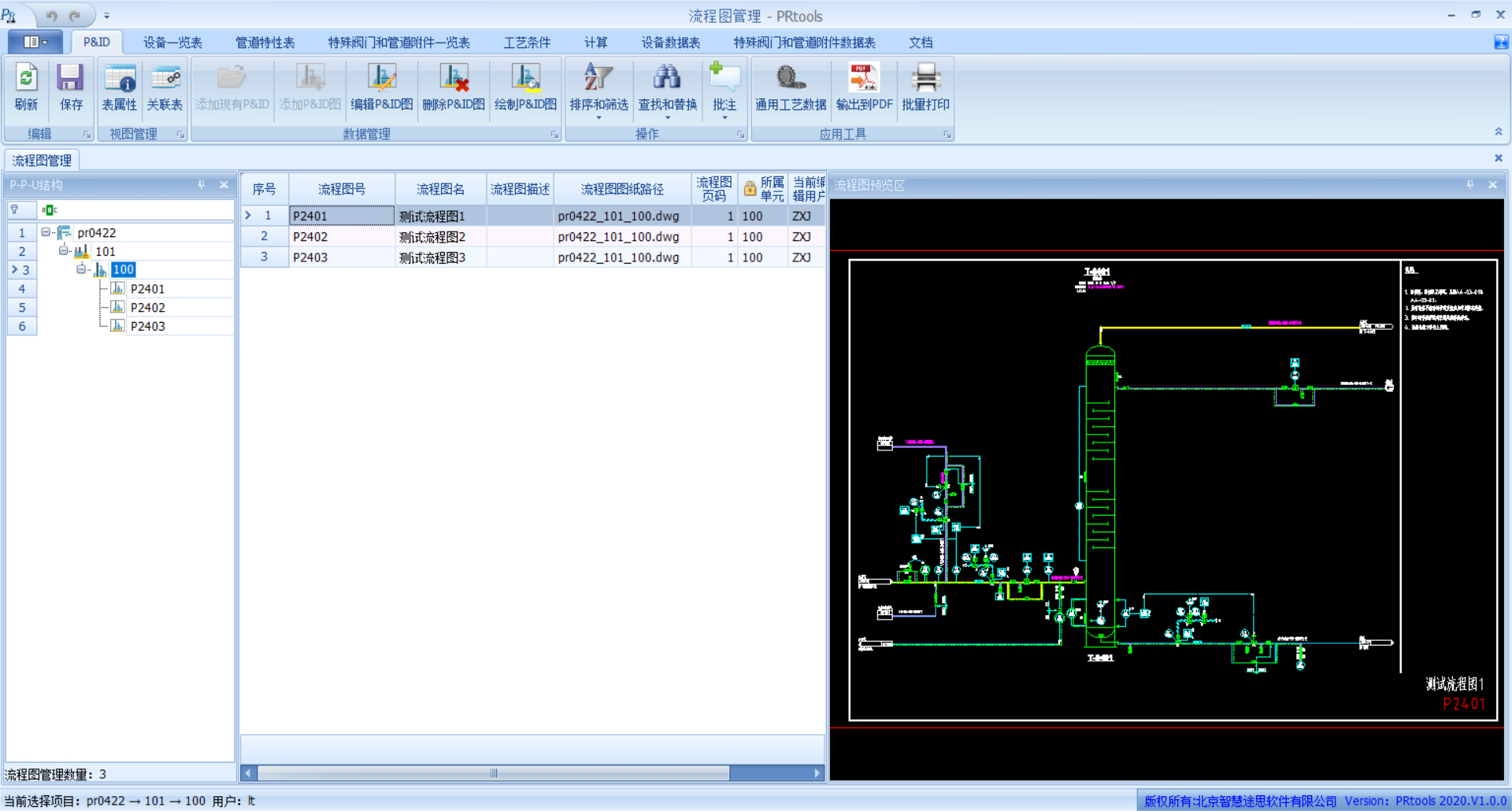Click the Save (保存) floppy icon
Viewport: 1512px width, 811px height.
point(70,79)
